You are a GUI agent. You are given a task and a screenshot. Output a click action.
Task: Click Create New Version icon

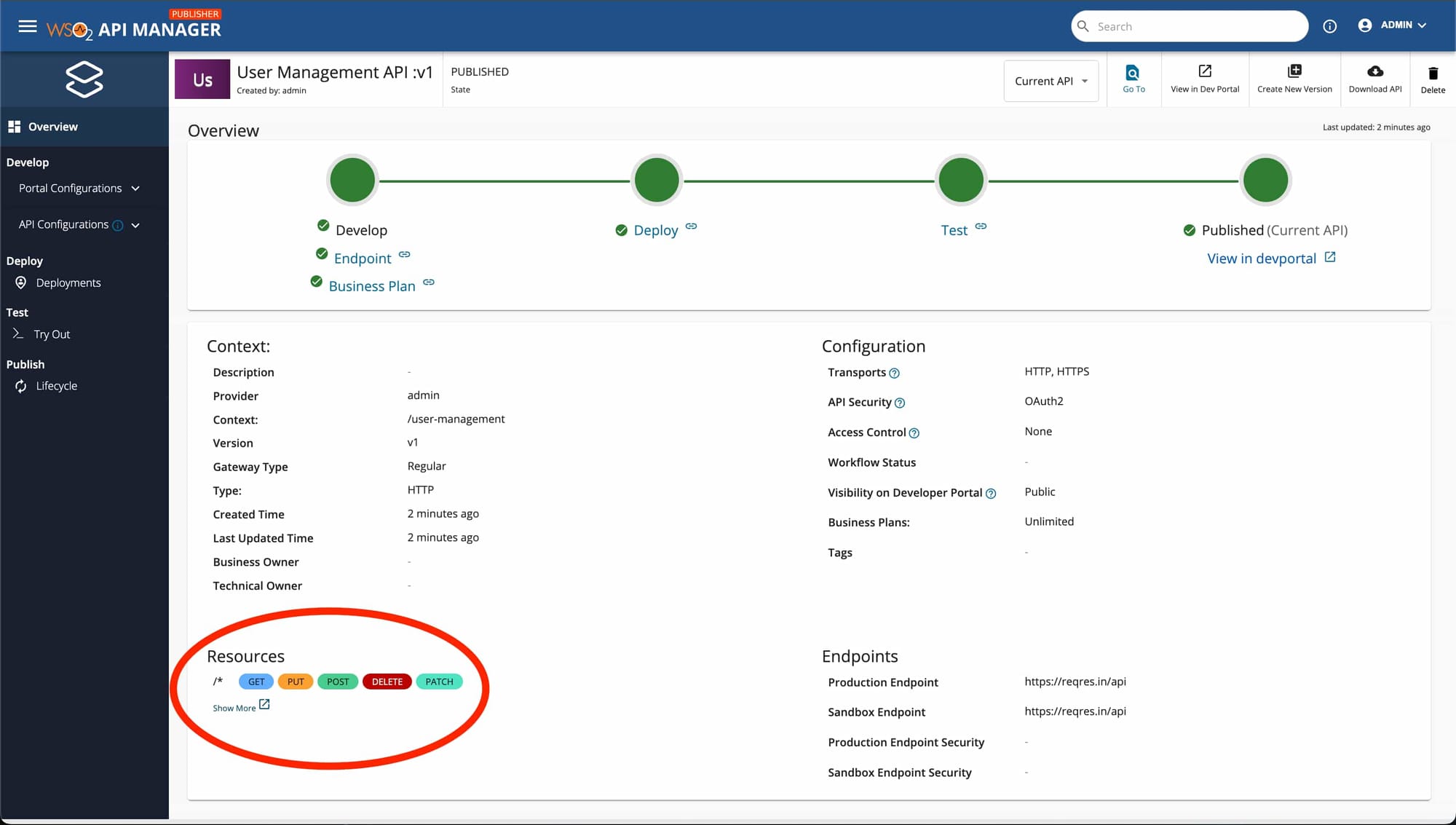(1294, 71)
